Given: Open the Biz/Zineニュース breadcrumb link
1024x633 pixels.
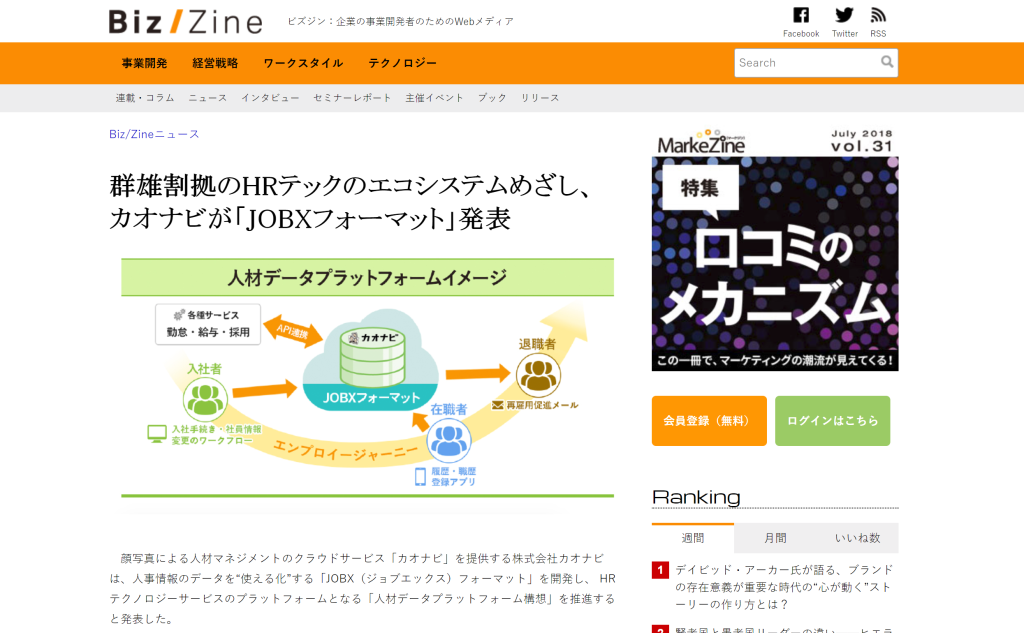Looking at the screenshot, I should (x=154, y=134).
